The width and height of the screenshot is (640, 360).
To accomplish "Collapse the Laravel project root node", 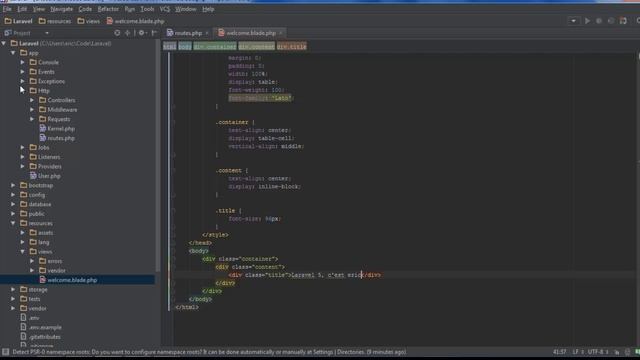I will [x=4, y=43].
